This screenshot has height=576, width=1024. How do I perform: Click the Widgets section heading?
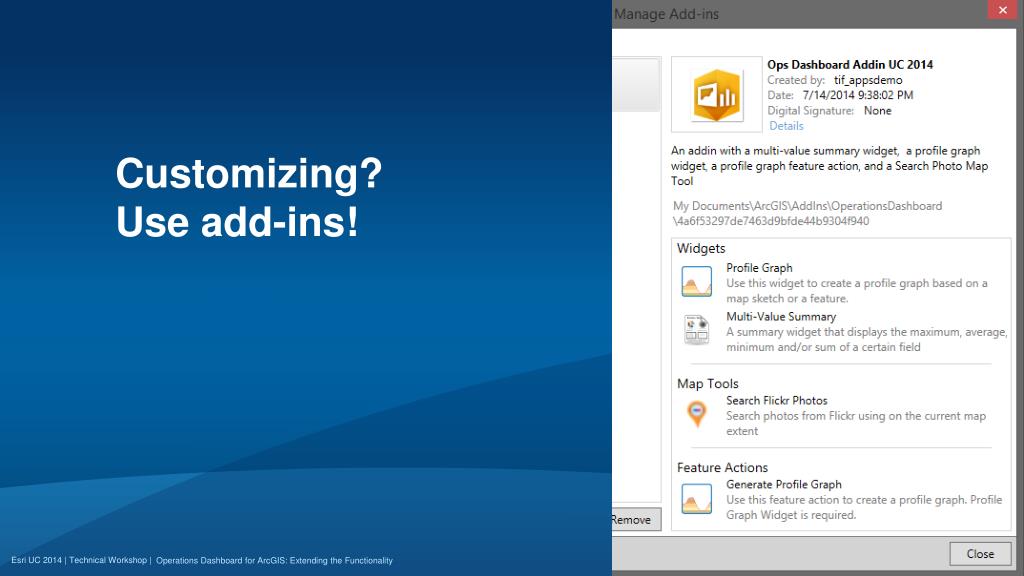[701, 249]
